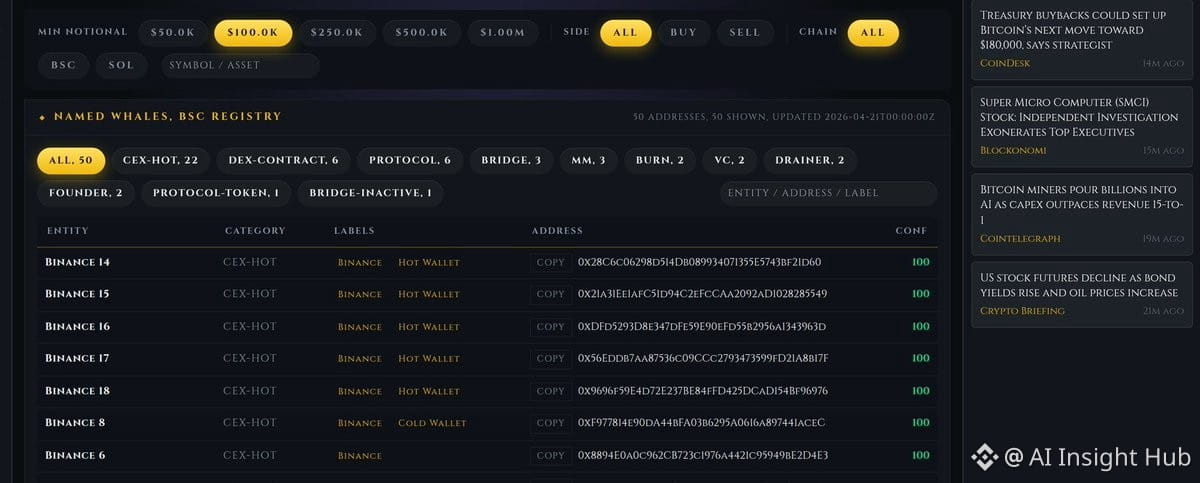Set min notional to $1.00M
The width and height of the screenshot is (1200, 483).
click(502, 32)
